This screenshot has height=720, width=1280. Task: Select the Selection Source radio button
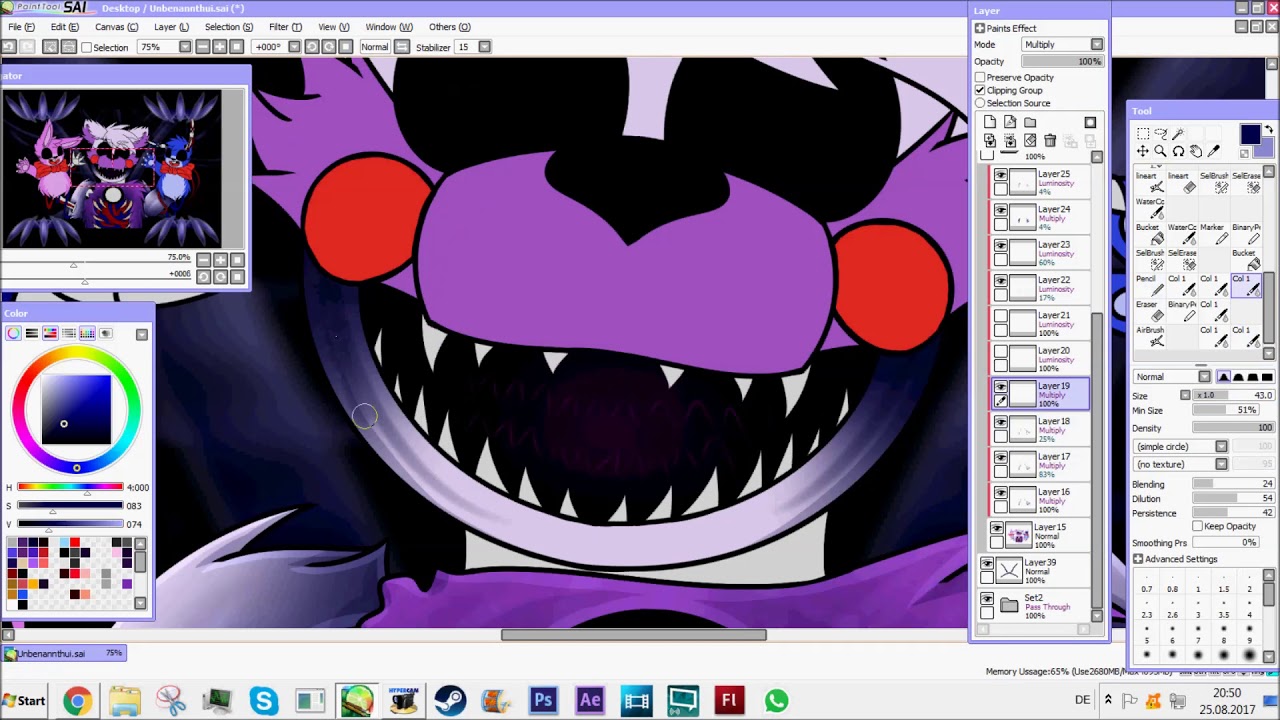980,103
